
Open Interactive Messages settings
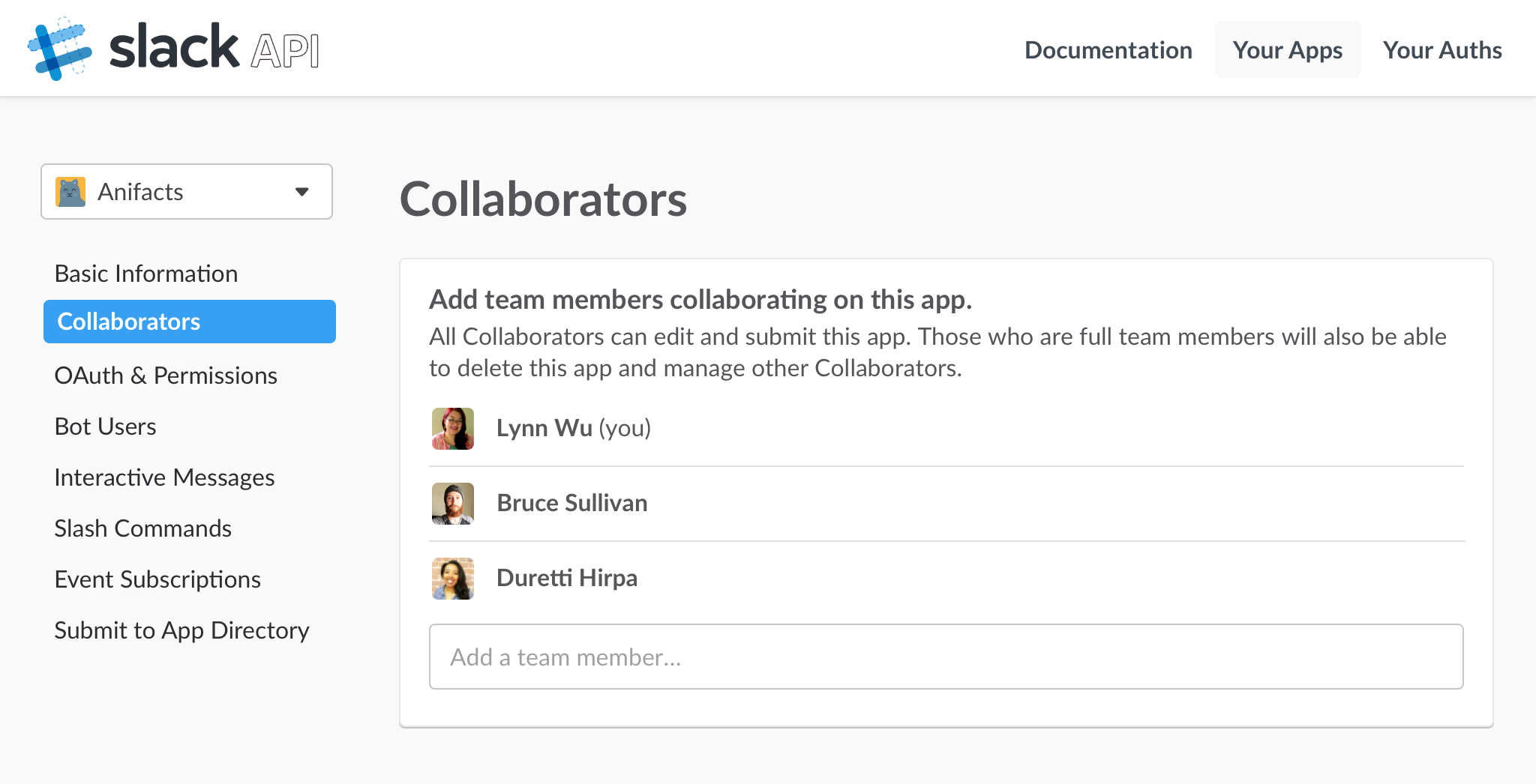click(x=165, y=477)
